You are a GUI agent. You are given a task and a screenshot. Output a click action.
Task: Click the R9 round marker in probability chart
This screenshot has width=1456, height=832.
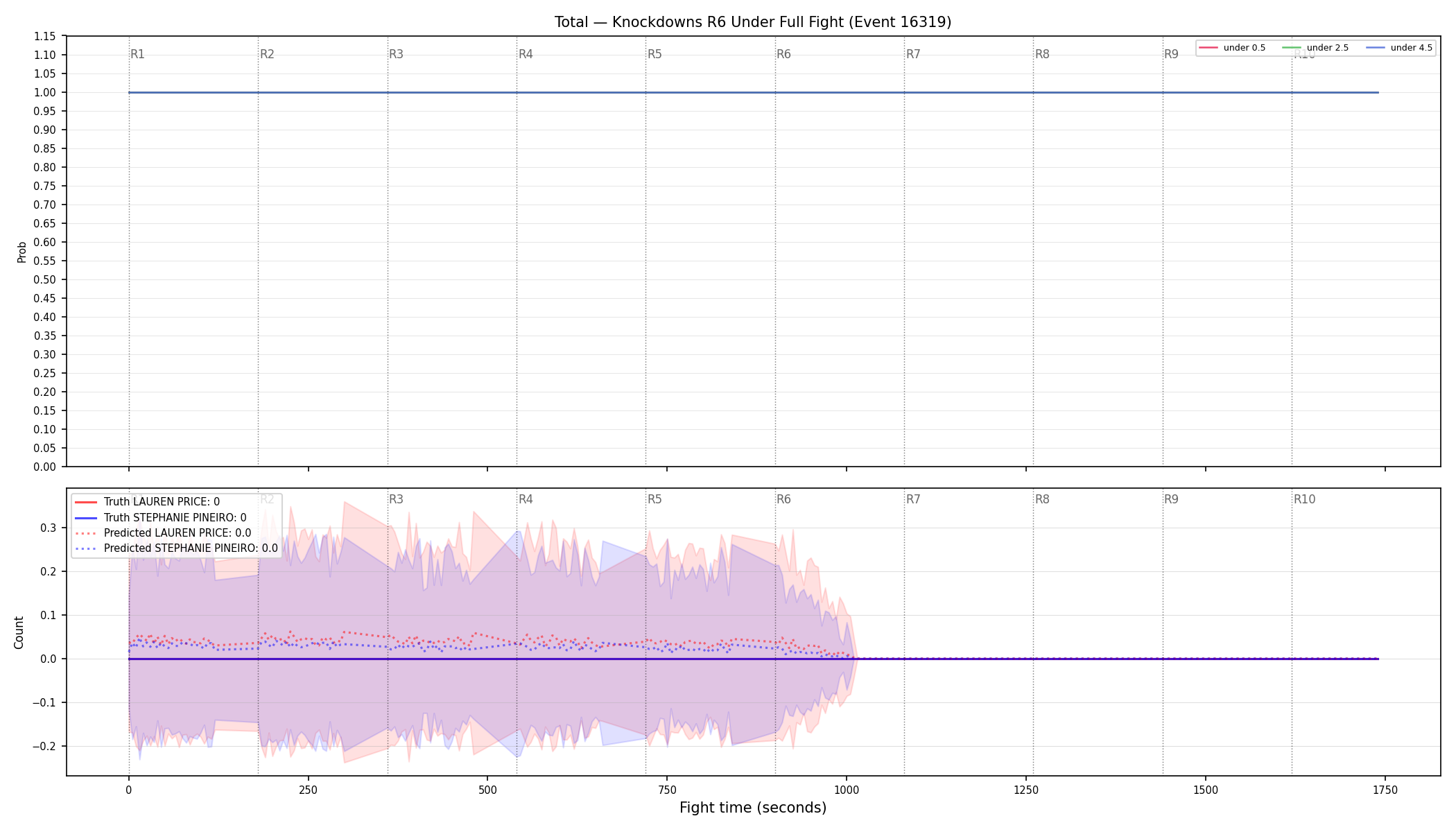pos(1171,54)
